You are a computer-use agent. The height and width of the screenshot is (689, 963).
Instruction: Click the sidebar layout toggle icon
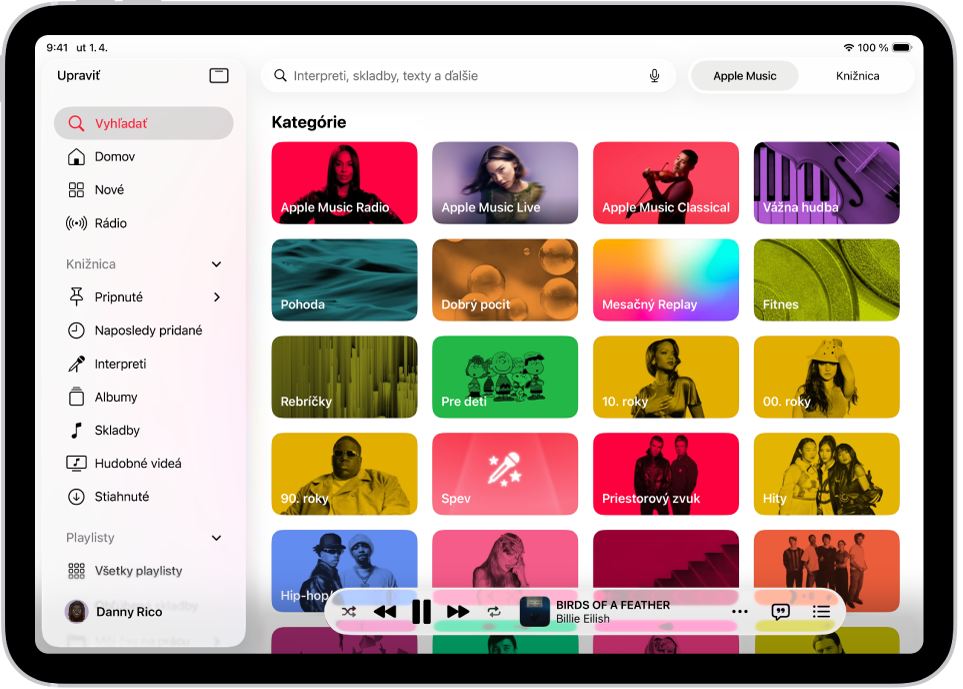(x=219, y=76)
